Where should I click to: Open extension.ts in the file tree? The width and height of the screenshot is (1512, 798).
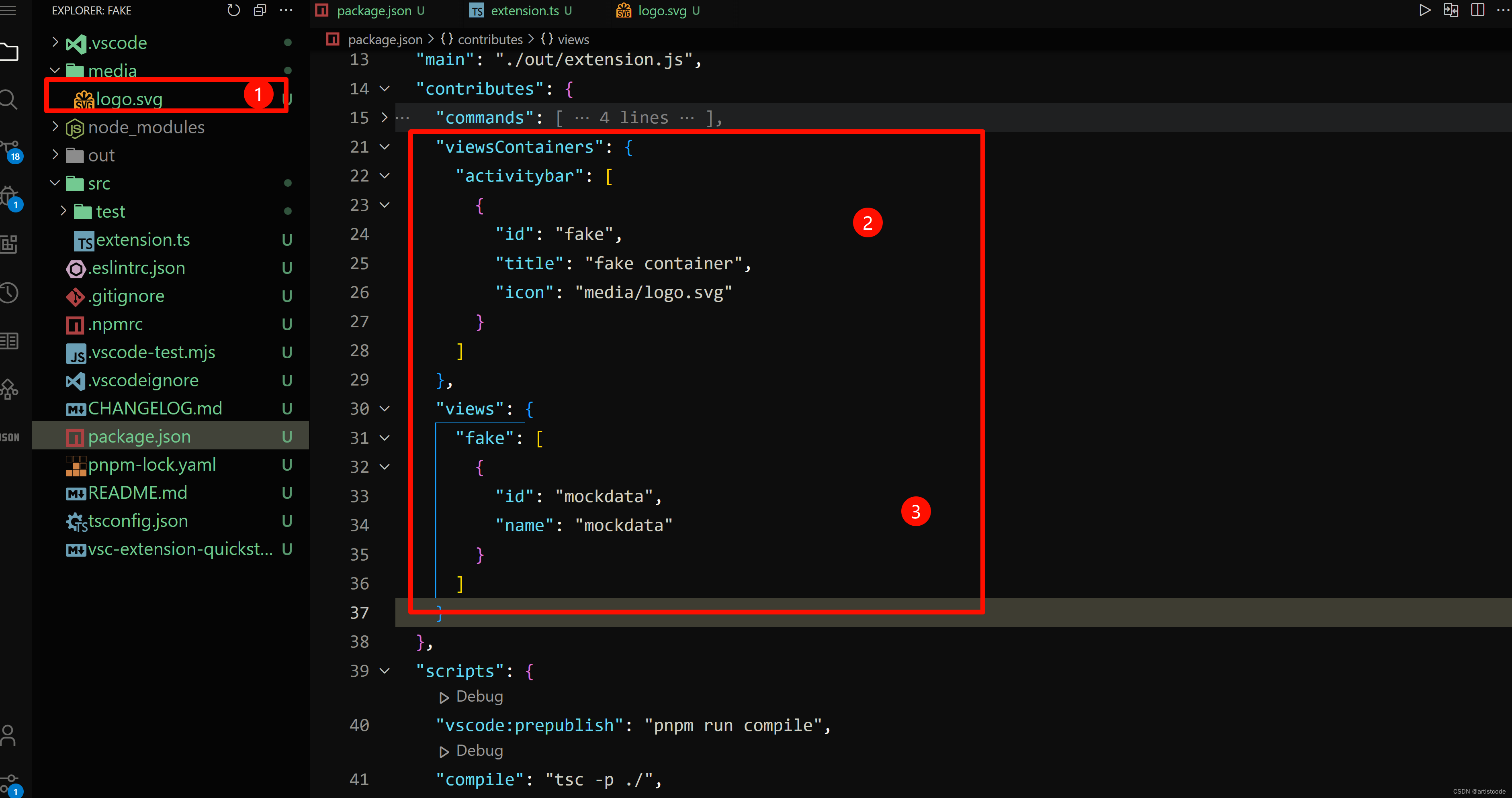pyautogui.click(x=170, y=239)
